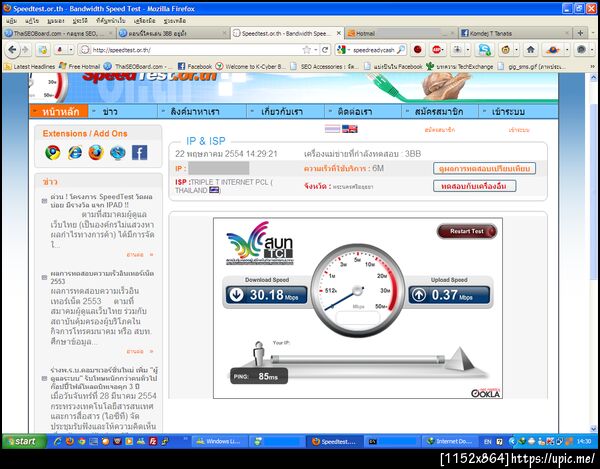Open Latest Headlines bookmark
This screenshot has width=600, height=469.
tap(29, 67)
